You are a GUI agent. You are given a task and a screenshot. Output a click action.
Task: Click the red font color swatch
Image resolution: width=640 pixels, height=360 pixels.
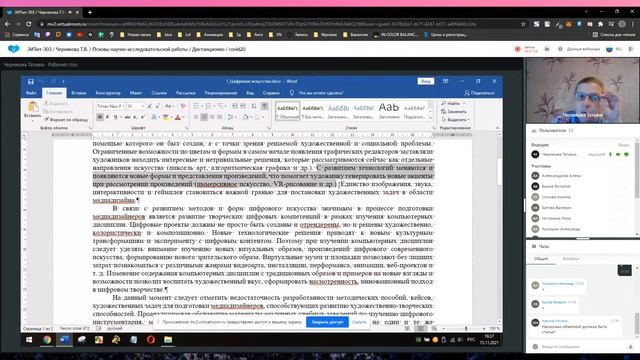[177, 117]
